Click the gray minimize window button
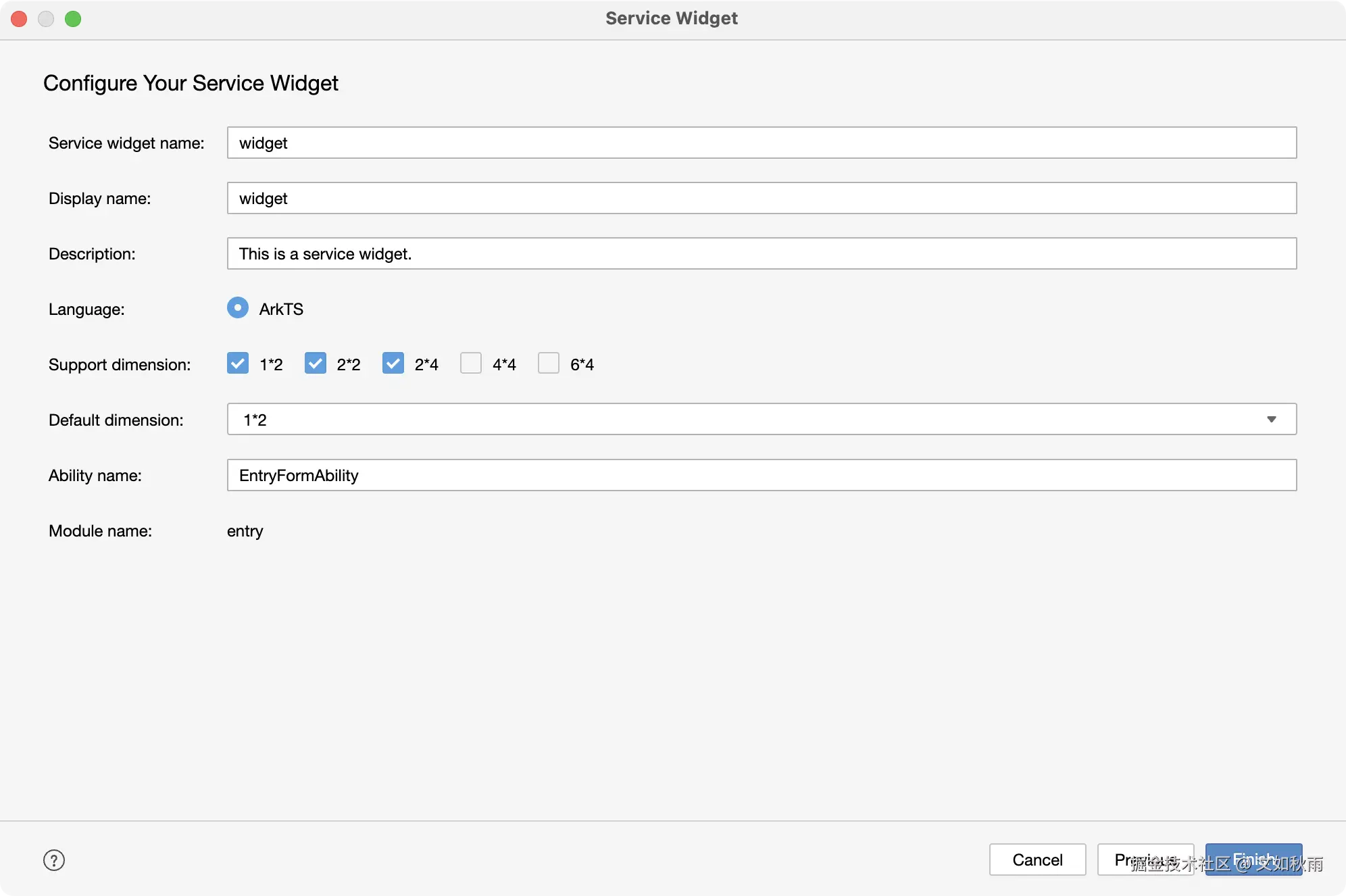This screenshot has height=896, width=1346. 46,19
